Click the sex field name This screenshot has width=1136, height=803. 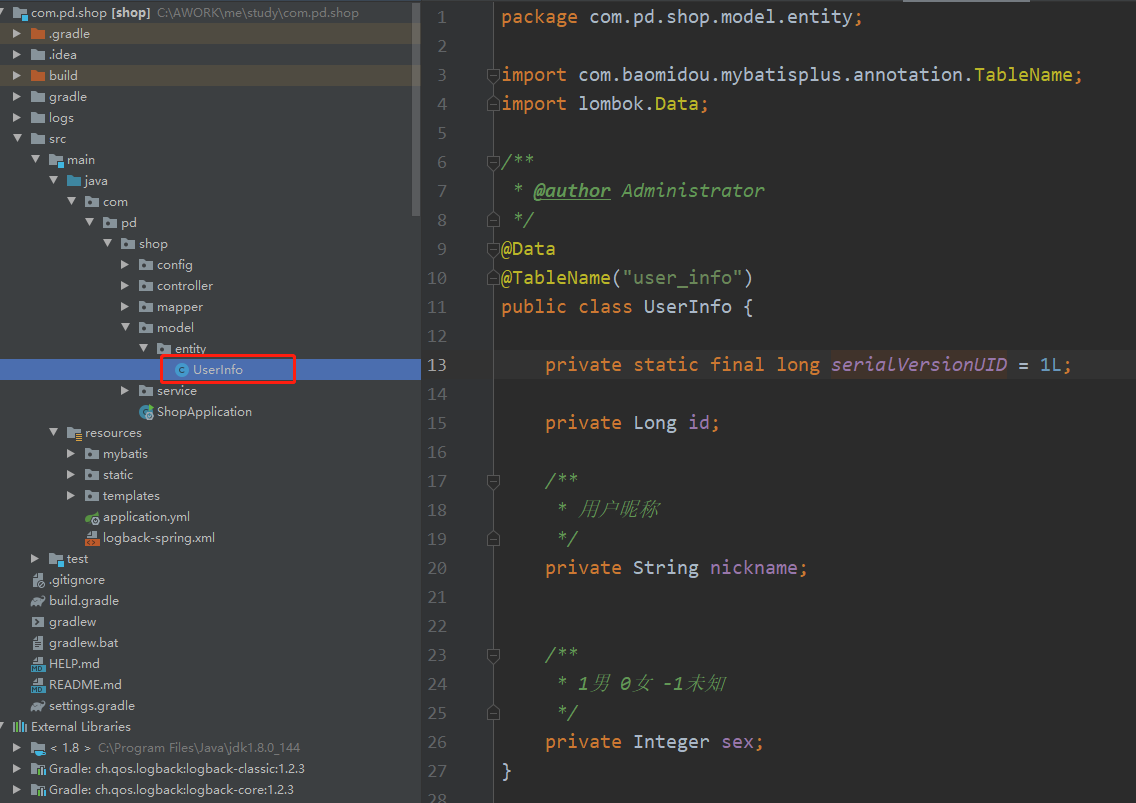point(737,742)
